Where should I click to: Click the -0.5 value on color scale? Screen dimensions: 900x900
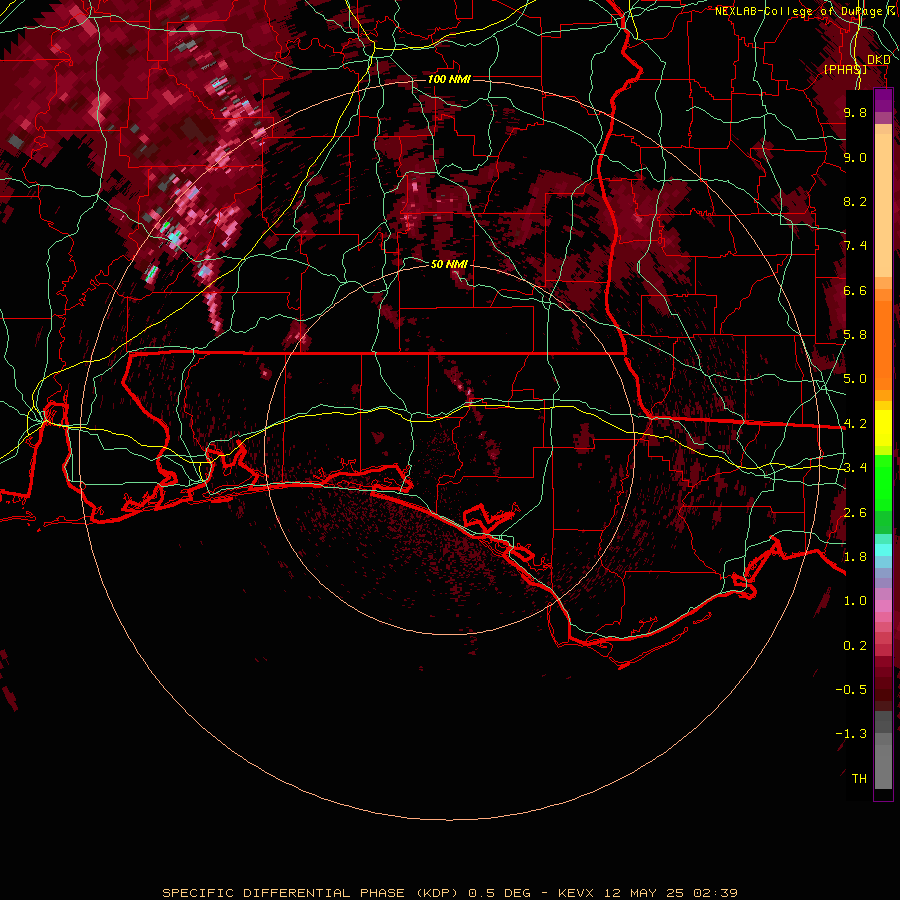coord(851,690)
